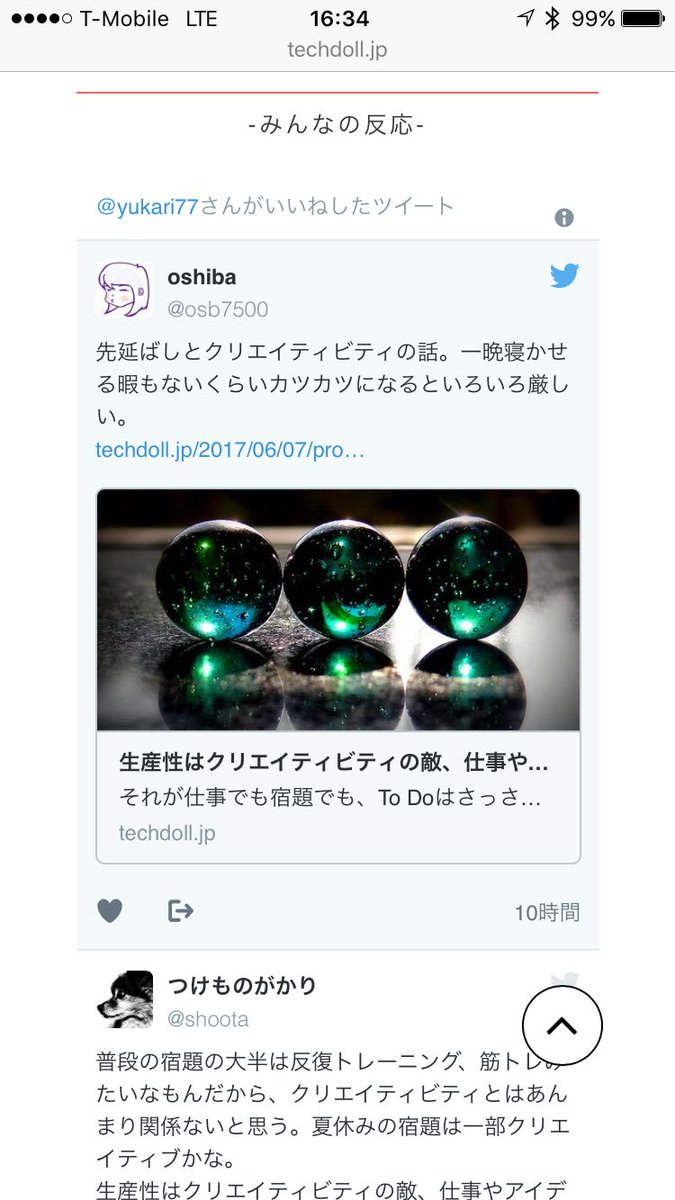675x1200 pixels.
Task: Open つけものがかり's dog avatar
Action: tap(125, 999)
